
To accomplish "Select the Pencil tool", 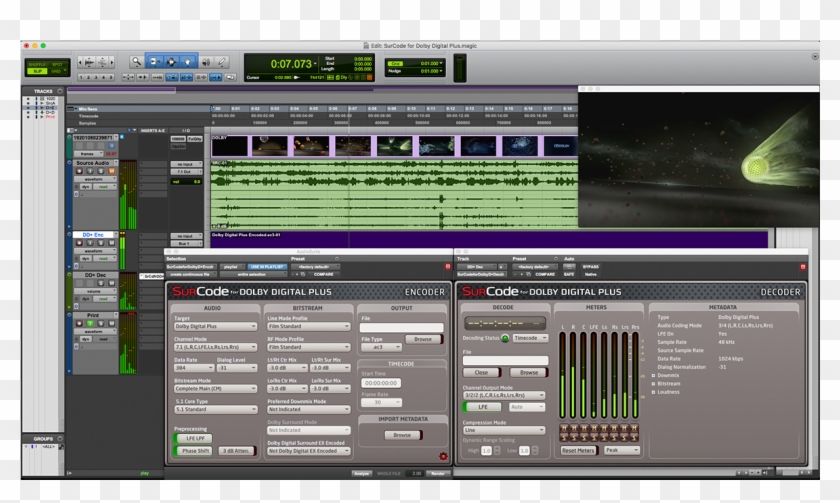I will 221,62.
